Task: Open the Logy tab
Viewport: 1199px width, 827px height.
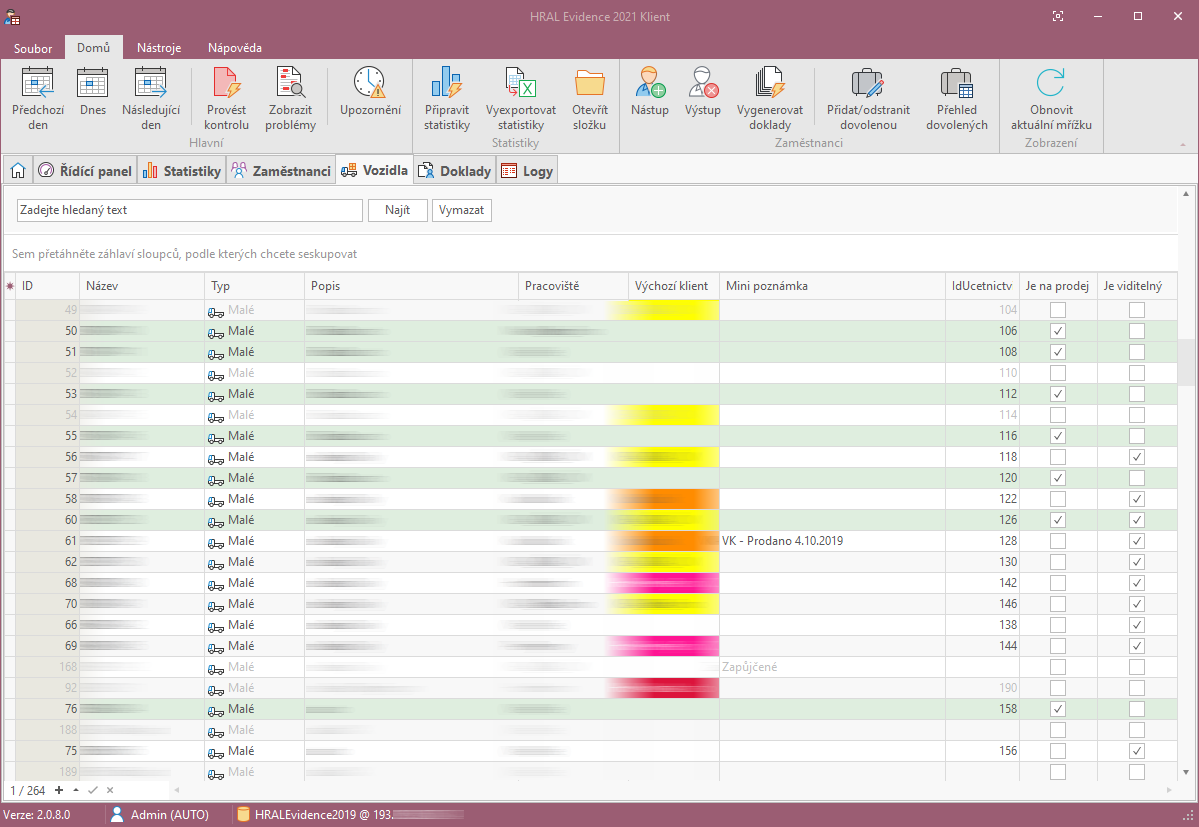Action: pos(527,170)
